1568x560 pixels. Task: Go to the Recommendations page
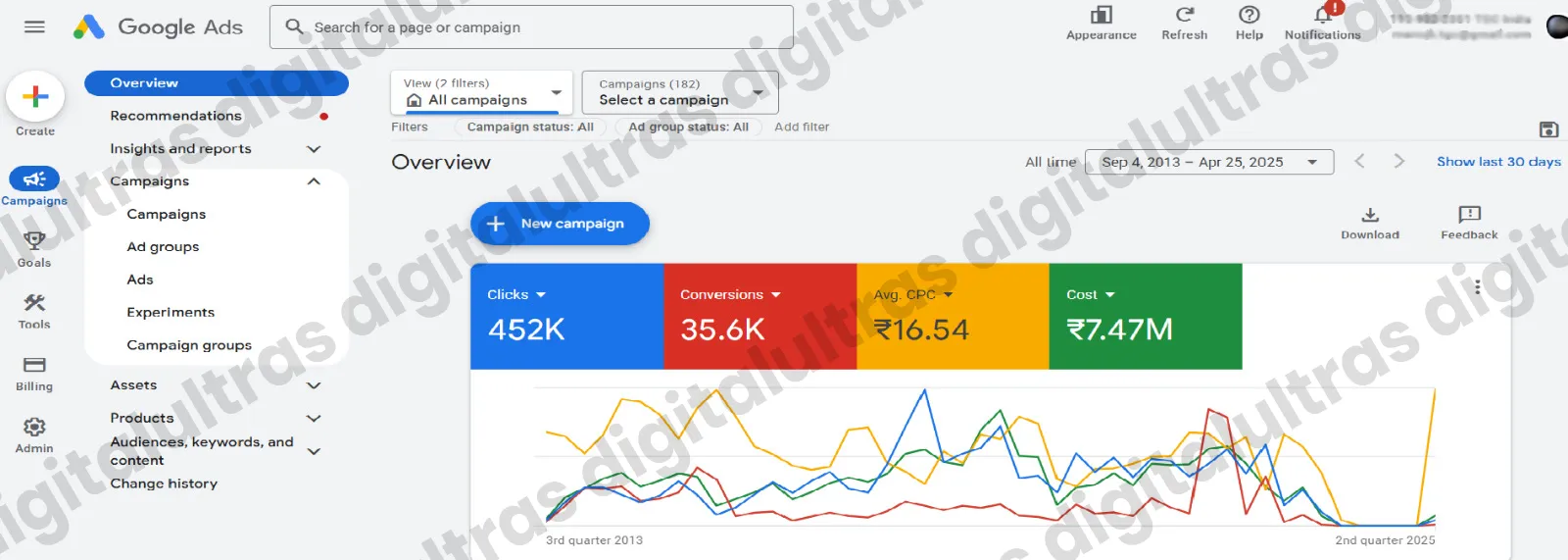[175, 116]
